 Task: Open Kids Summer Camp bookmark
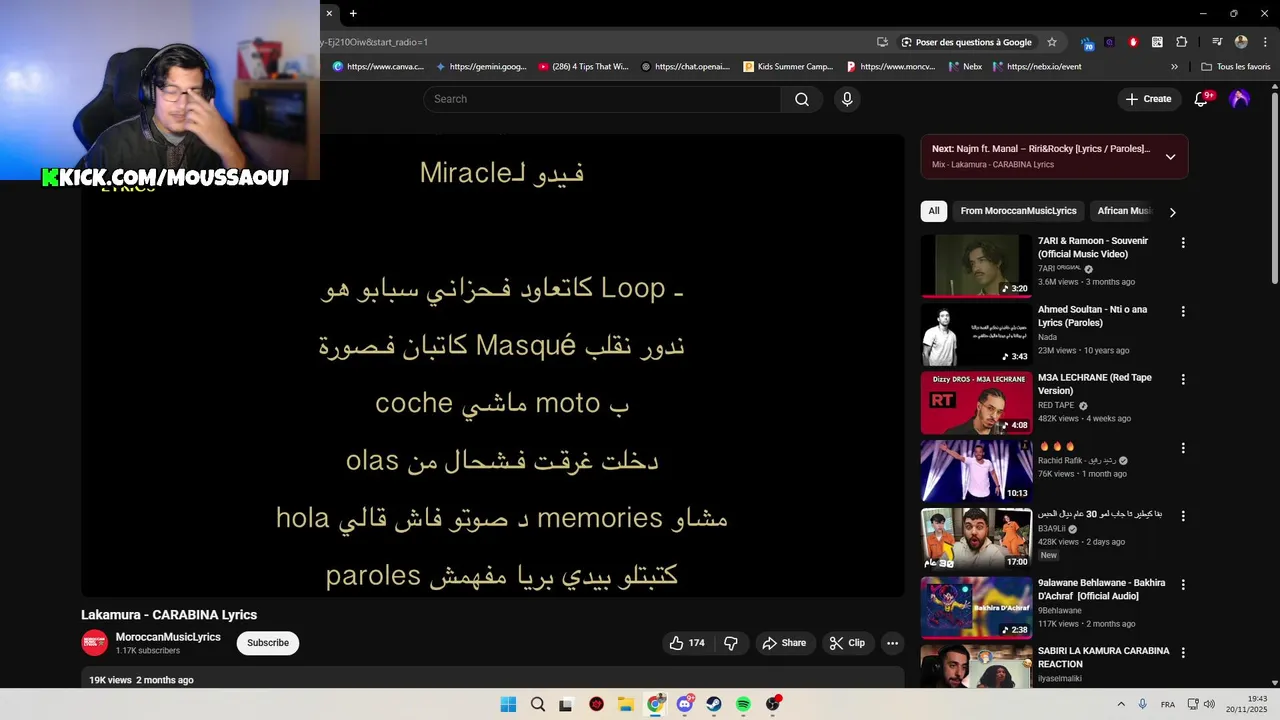click(789, 67)
